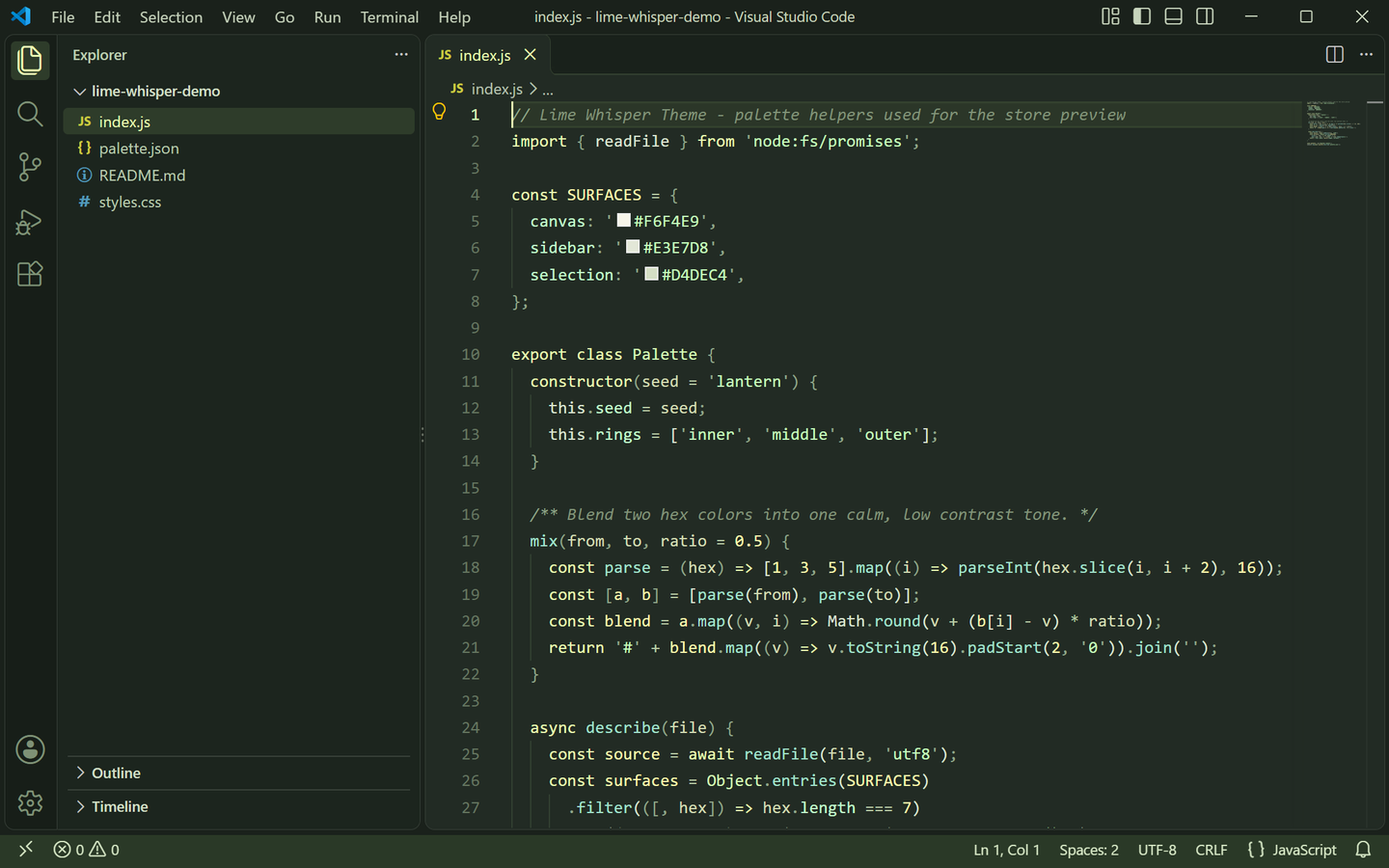Show notifications bell in status bar
This screenshot has width=1389, height=868.
pos(1363,850)
